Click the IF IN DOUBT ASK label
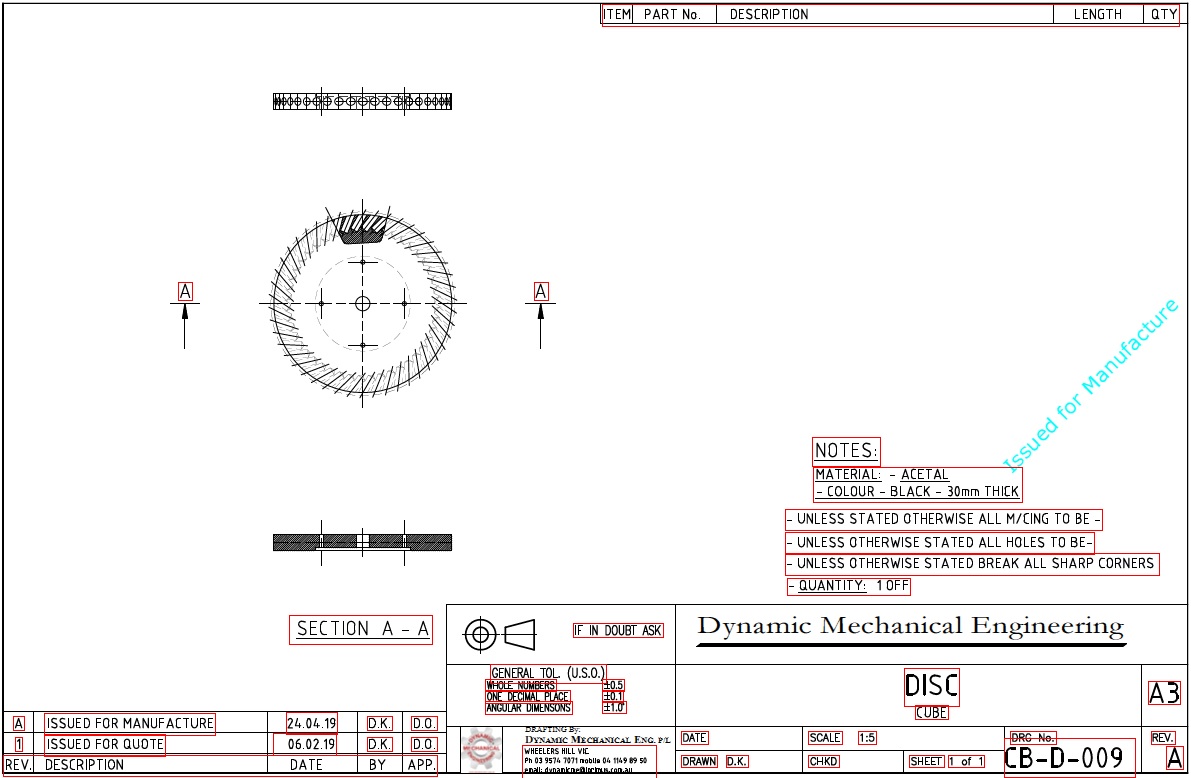The height and width of the screenshot is (778, 1191). 618,631
